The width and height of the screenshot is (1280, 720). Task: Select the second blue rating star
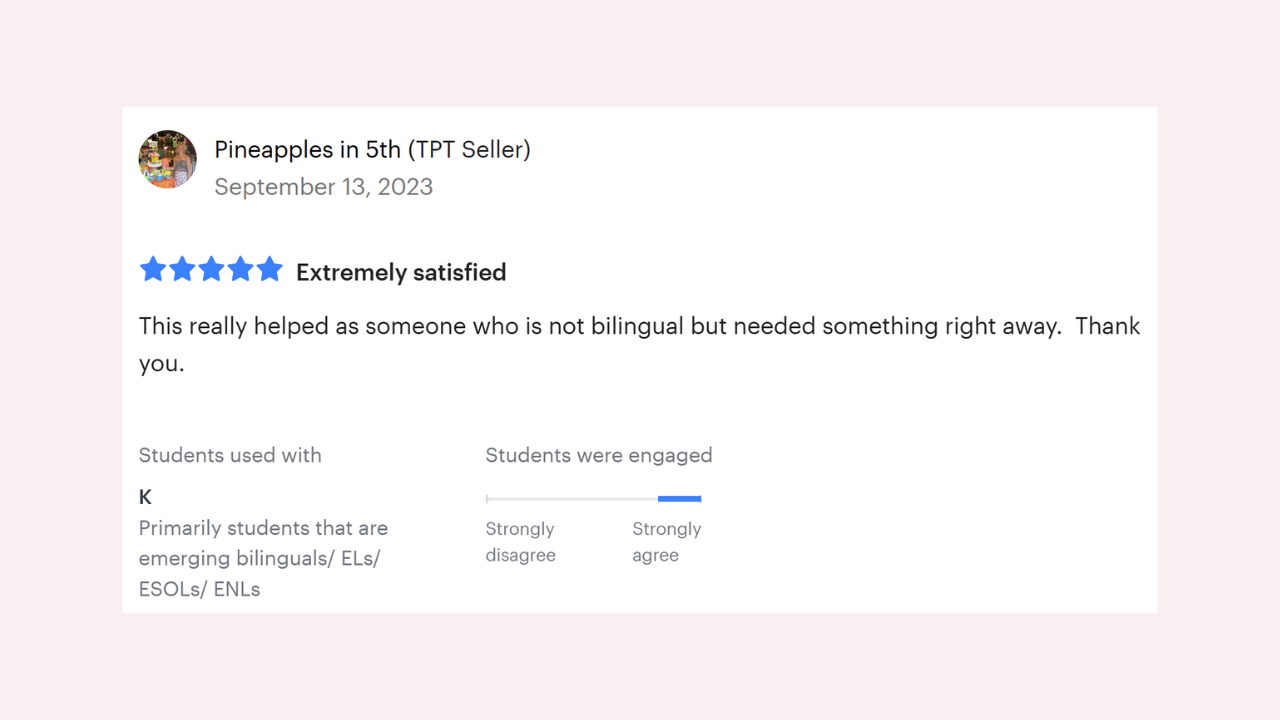182,270
